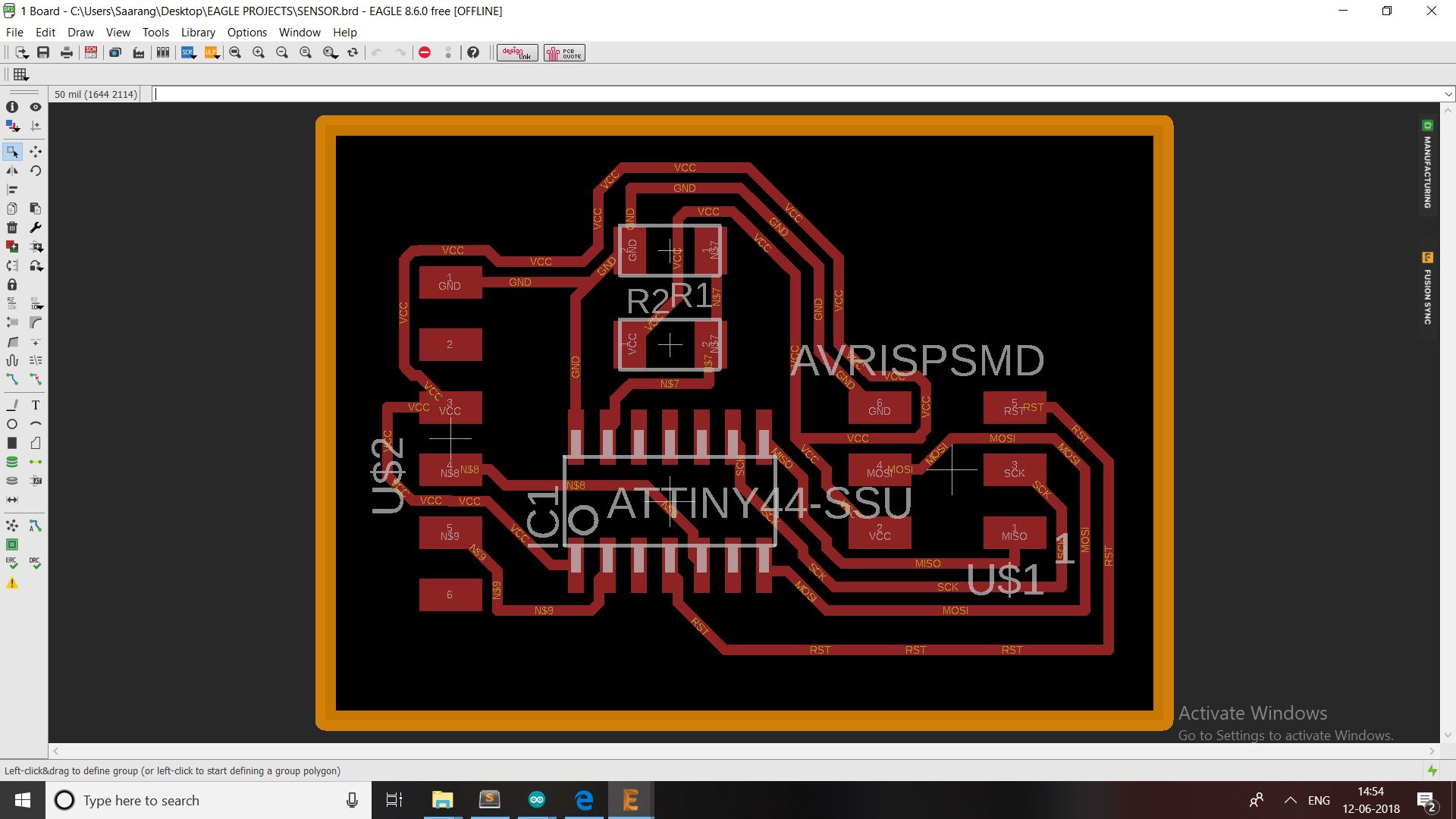Expand the SCR script dropdown
The height and width of the screenshot is (819, 1456).
coord(194,56)
